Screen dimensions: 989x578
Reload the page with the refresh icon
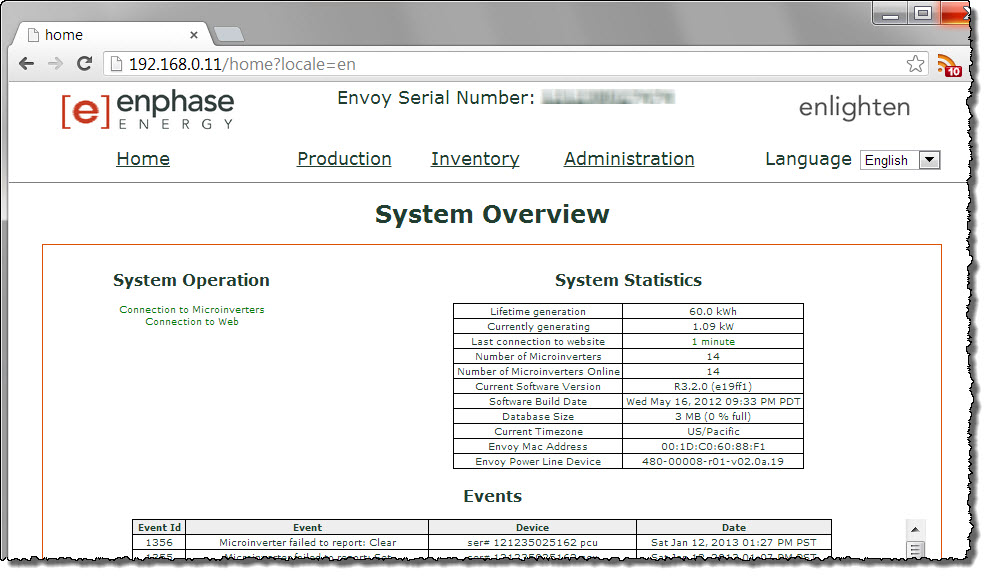click(x=84, y=62)
